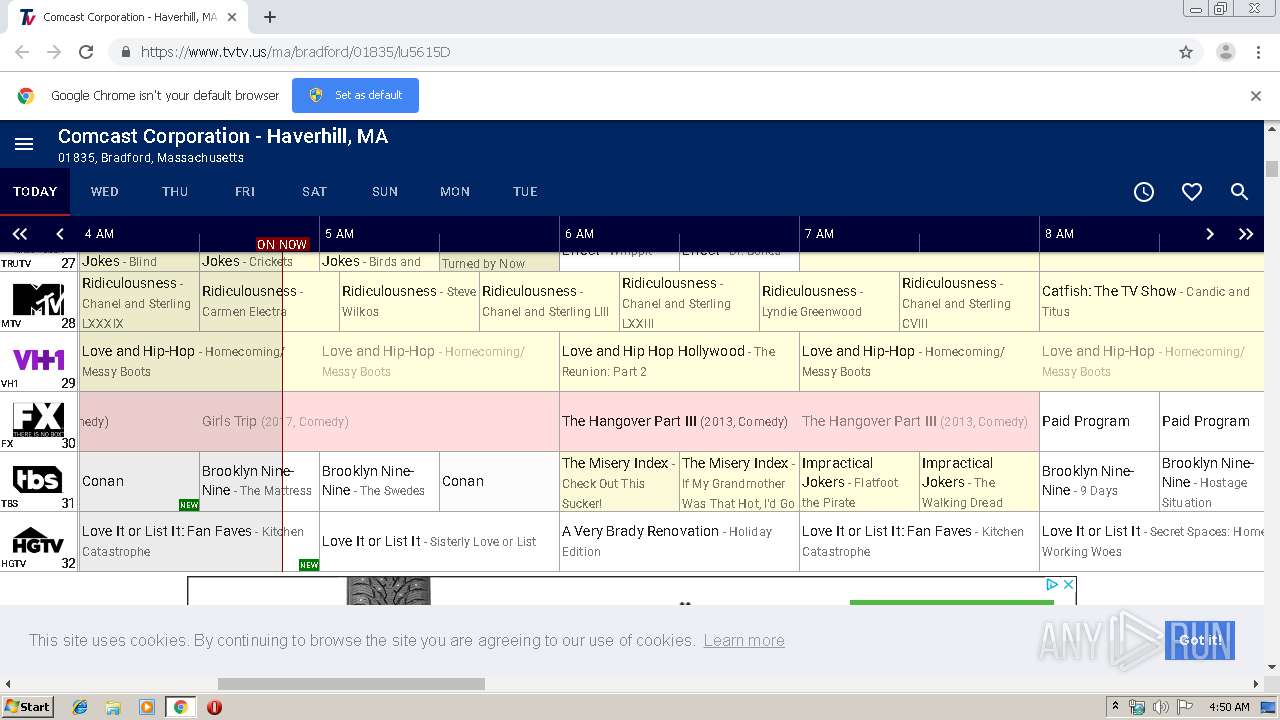This screenshot has width=1280, height=720.
Task: Open a new browser tab
Action: [x=270, y=17]
